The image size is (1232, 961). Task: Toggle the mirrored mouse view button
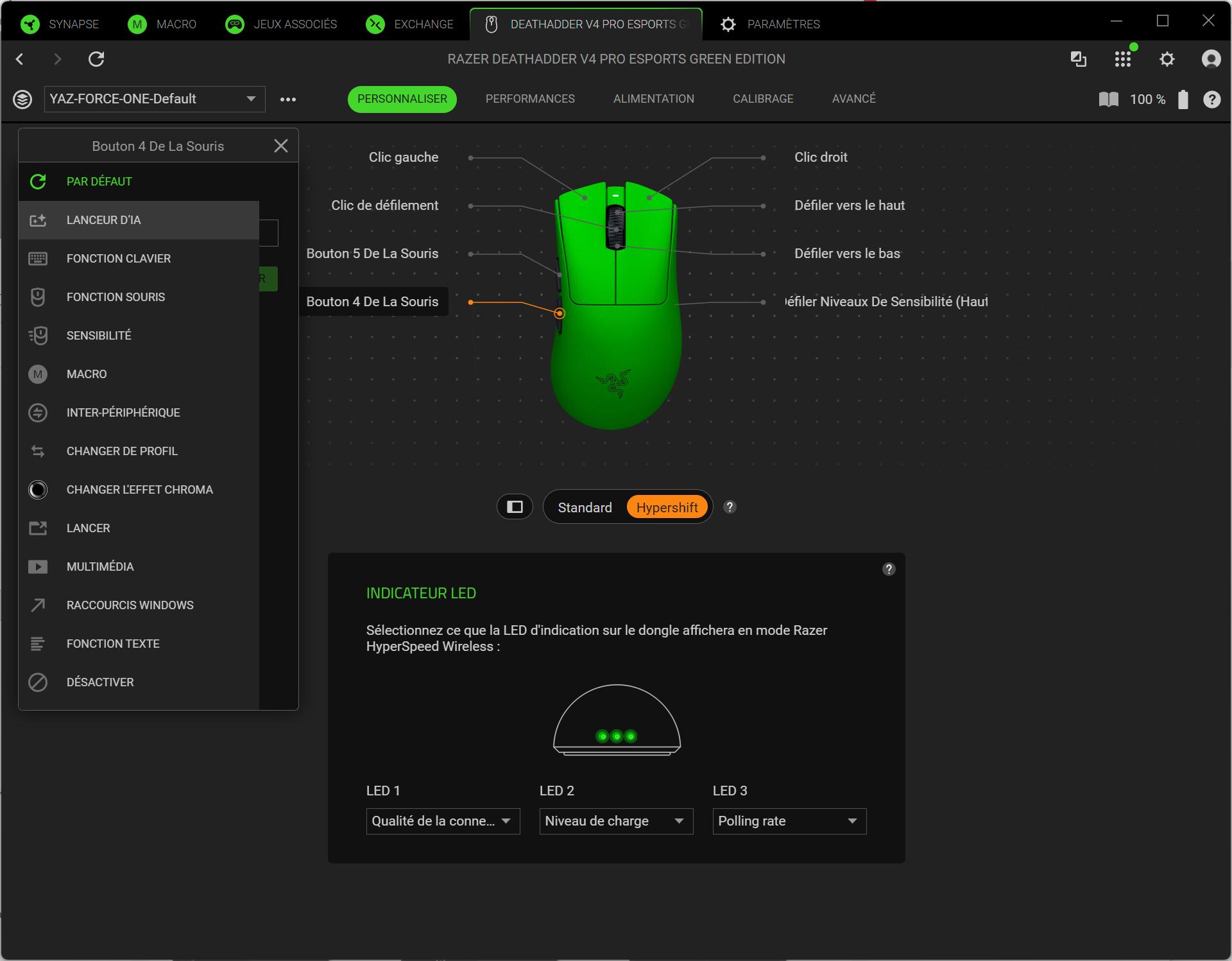[x=515, y=506]
